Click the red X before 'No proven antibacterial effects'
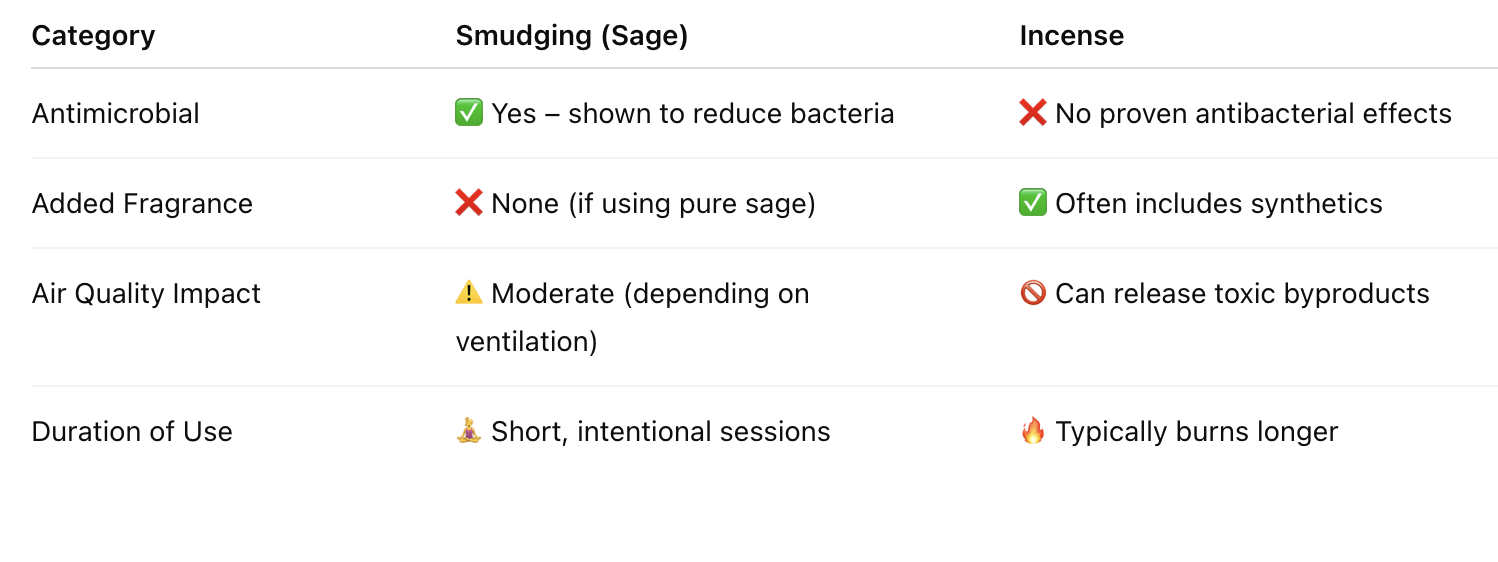The image size is (1498, 562). 1033,113
